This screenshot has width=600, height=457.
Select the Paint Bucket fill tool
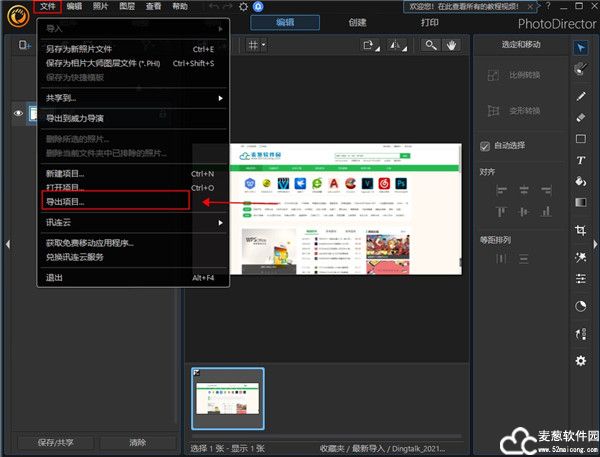pos(581,181)
